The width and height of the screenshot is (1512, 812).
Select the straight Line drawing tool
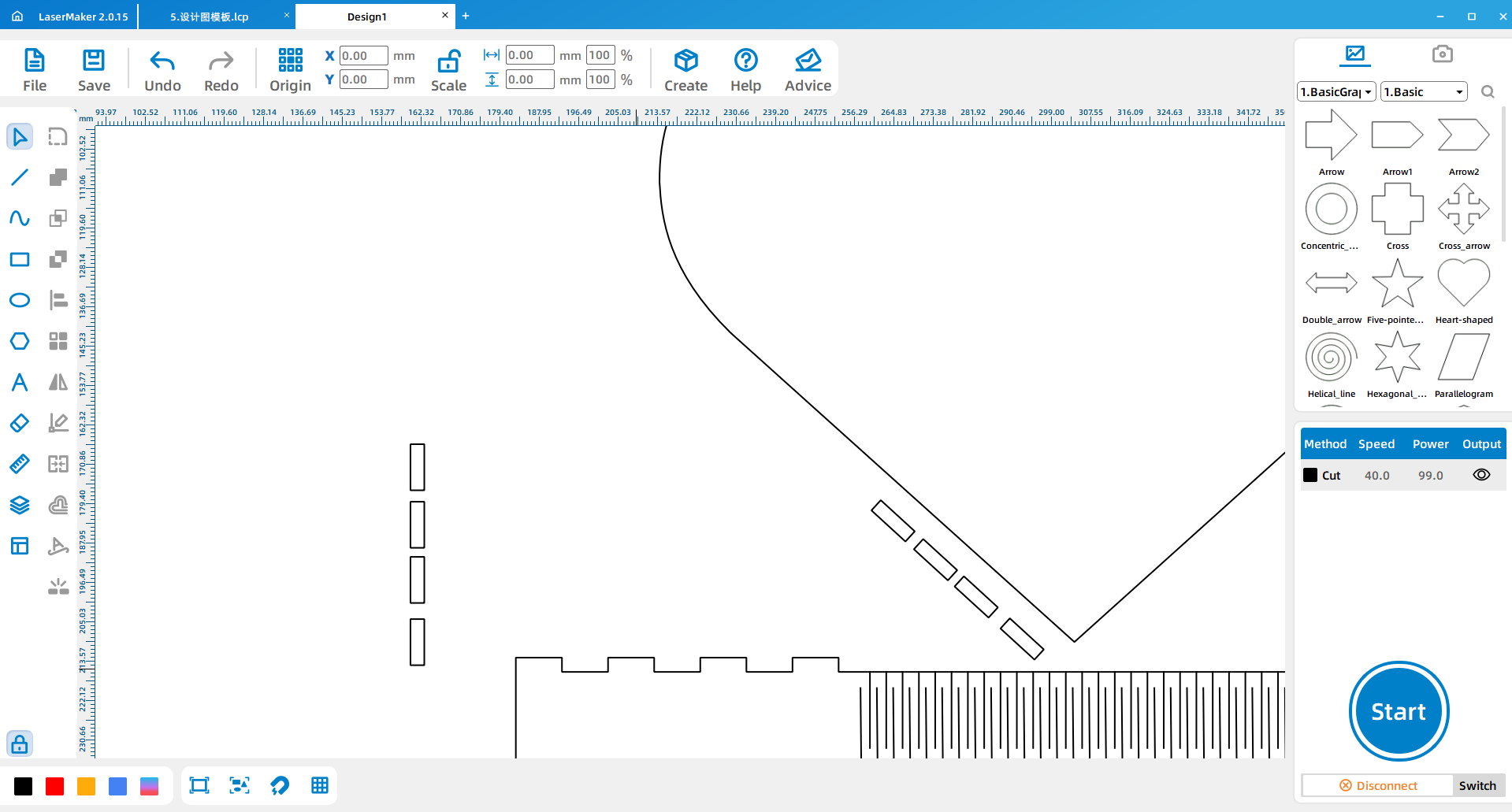(x=20, y=177)
